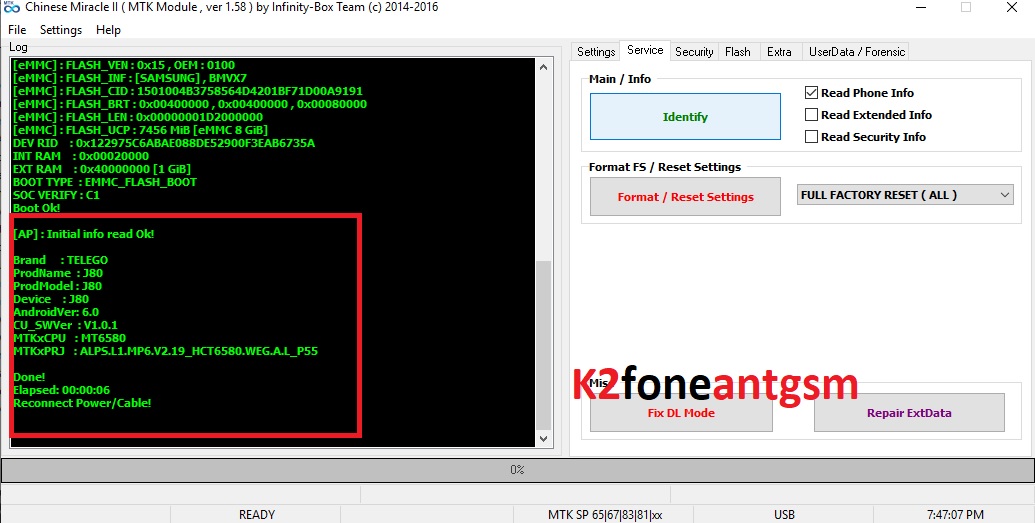Image resolution: width=1035 pixels, height=523 pixels.
Task: Click the MTKxPRJ ALPS.L1.MP6 log line
Action: click(x=166, y=351)
